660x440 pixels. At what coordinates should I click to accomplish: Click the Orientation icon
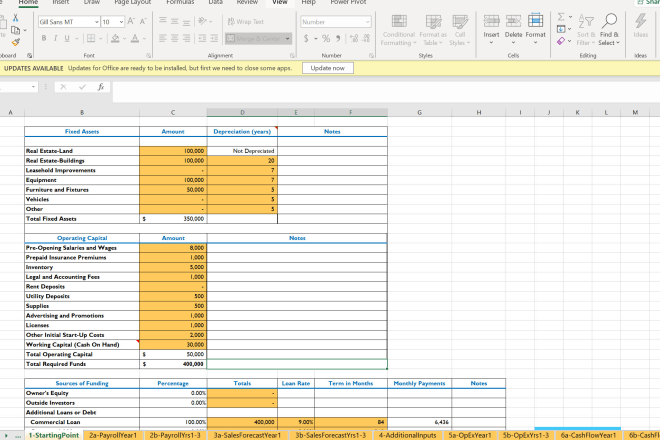(202, 21)
